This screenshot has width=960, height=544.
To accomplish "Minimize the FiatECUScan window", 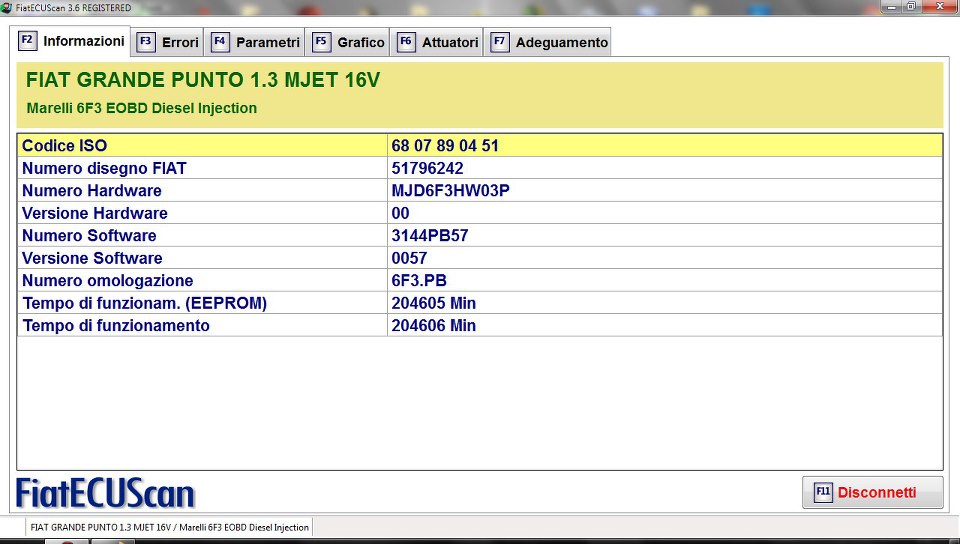I will tap(891, 7).
